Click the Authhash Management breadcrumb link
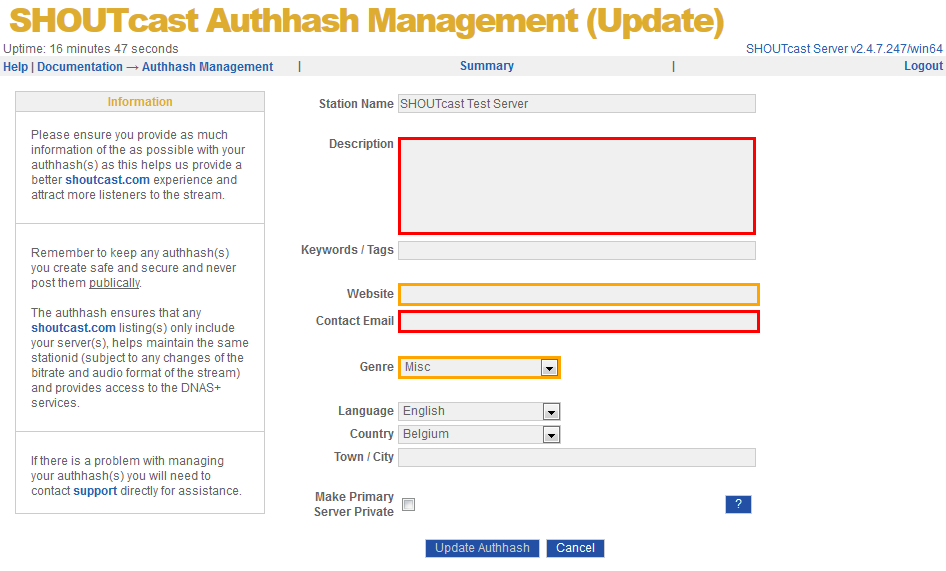Viewport: 946px width, 571px height. tap(207, 67)
